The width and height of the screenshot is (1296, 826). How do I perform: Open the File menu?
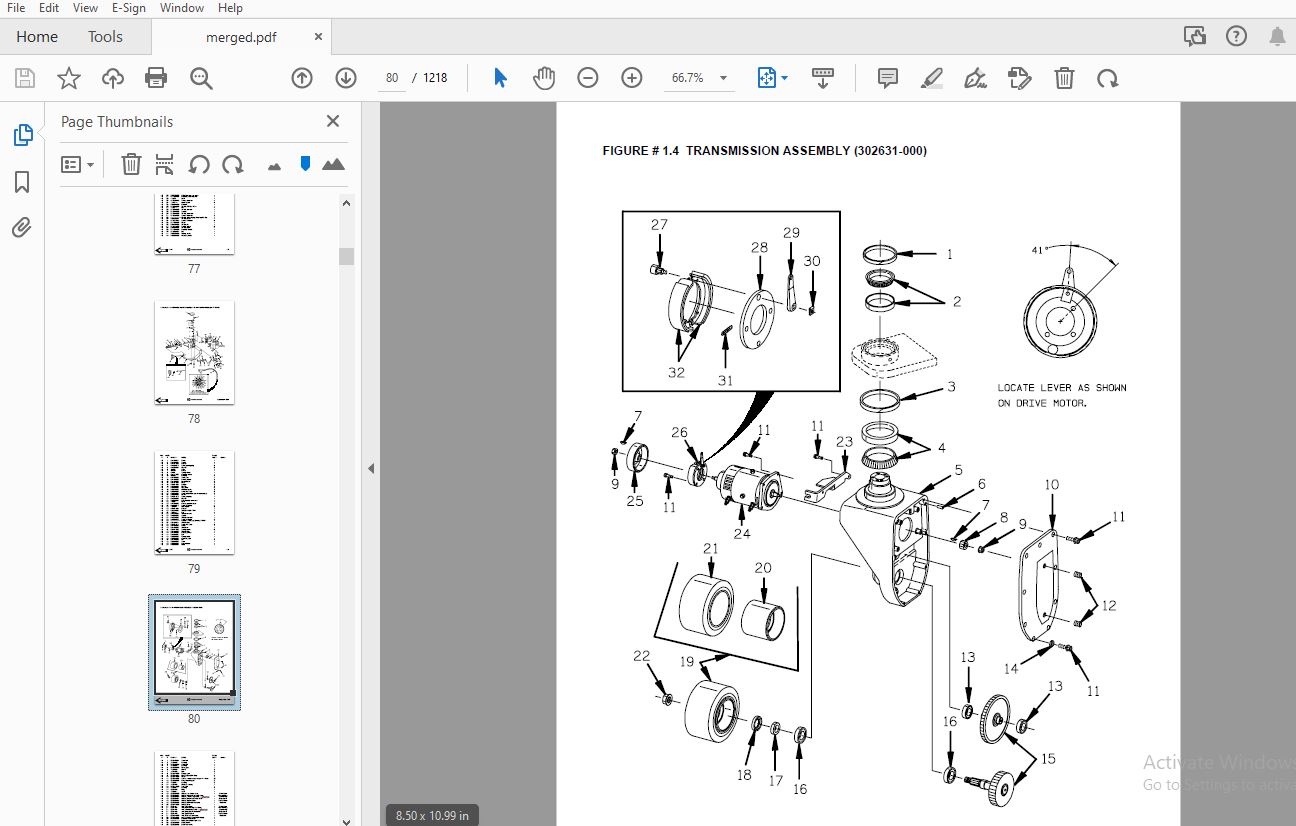(x=16, y=8)
